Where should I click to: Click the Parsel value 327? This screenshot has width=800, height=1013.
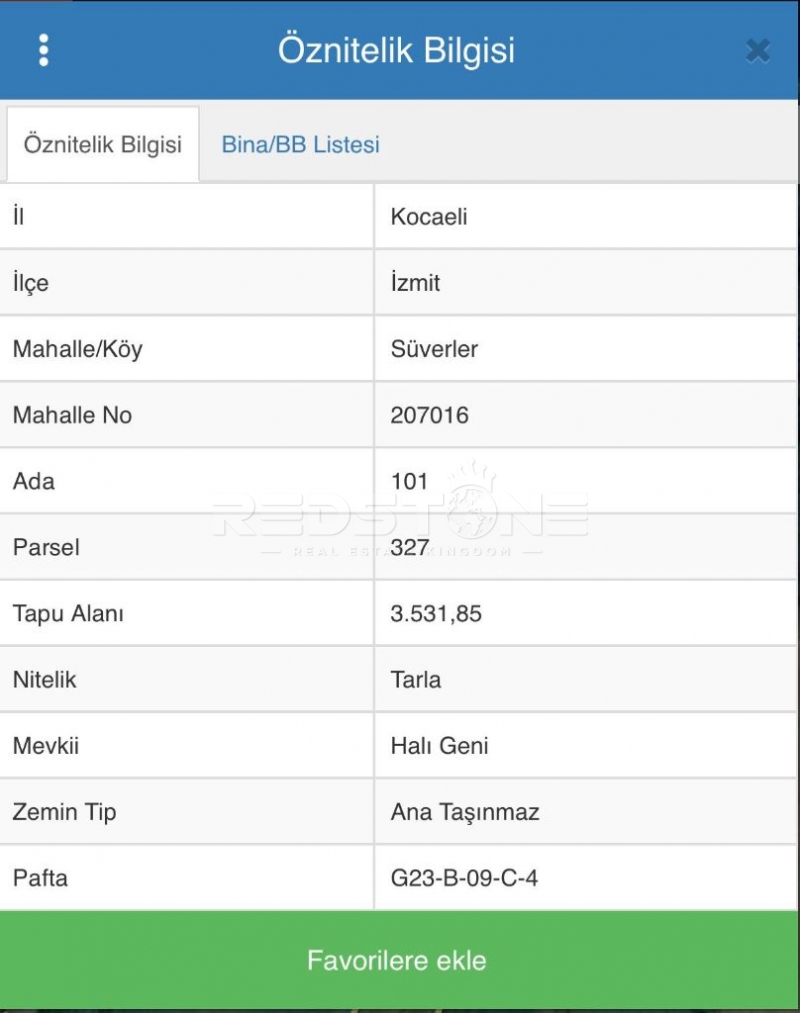tap(410, 547)
